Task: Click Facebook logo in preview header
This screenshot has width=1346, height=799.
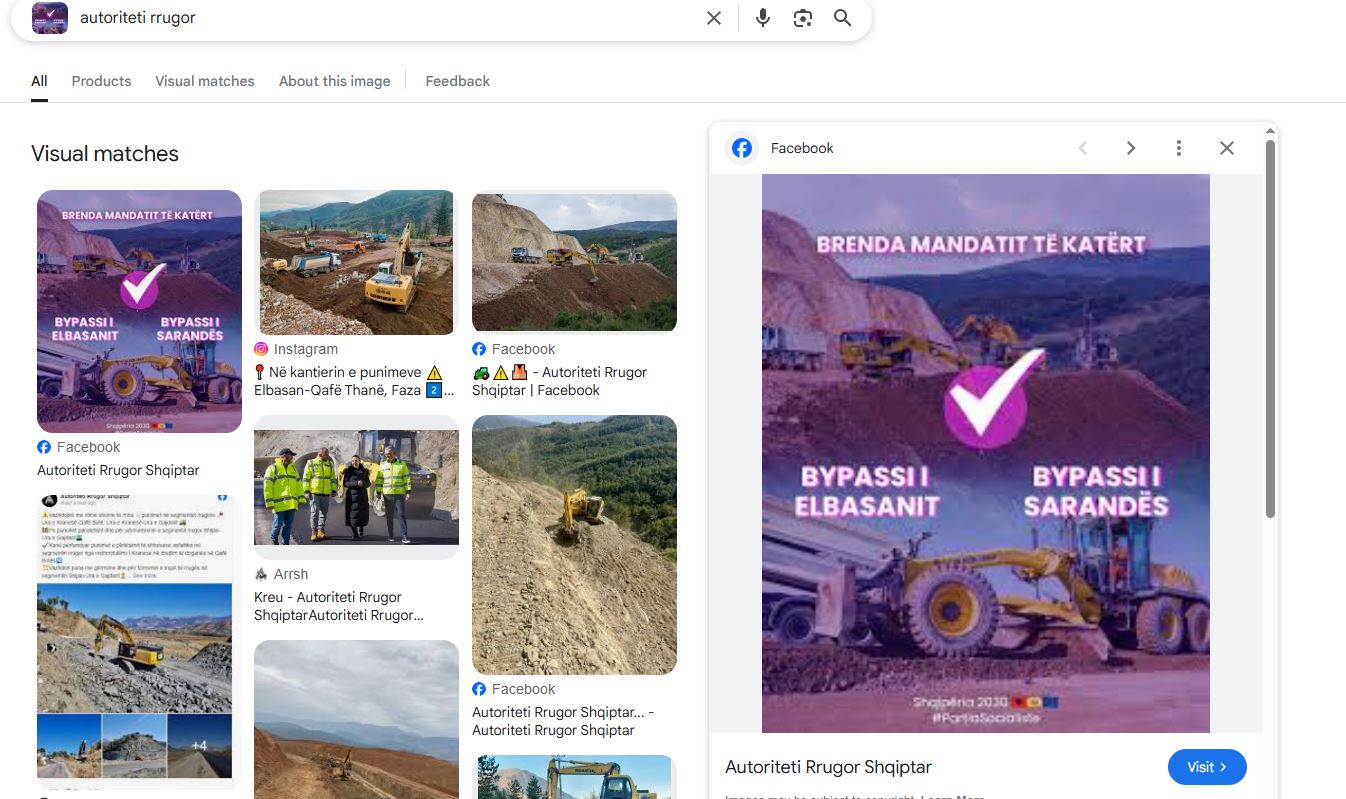Action: [742, 148]
